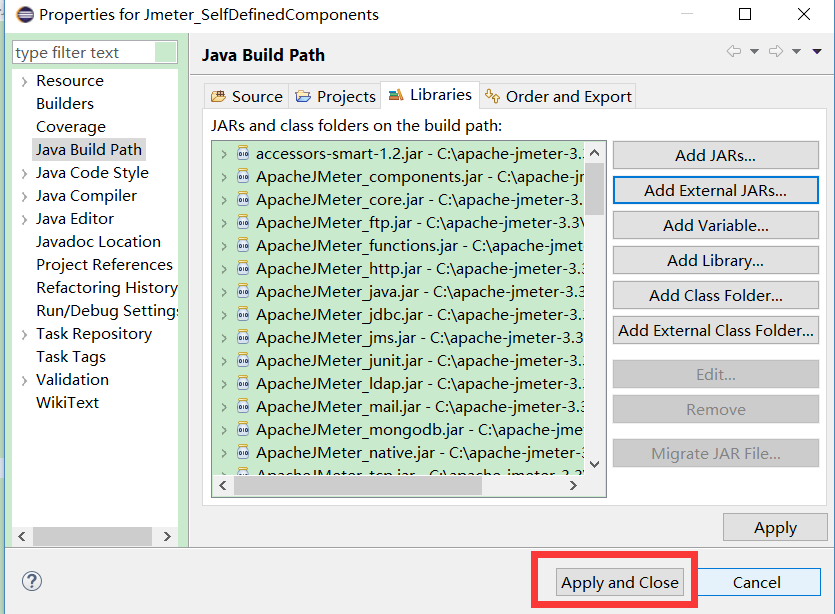Click the jar icon of ApacheJMeter_jms.jar
835x614 pixels.
coord(243,337)
